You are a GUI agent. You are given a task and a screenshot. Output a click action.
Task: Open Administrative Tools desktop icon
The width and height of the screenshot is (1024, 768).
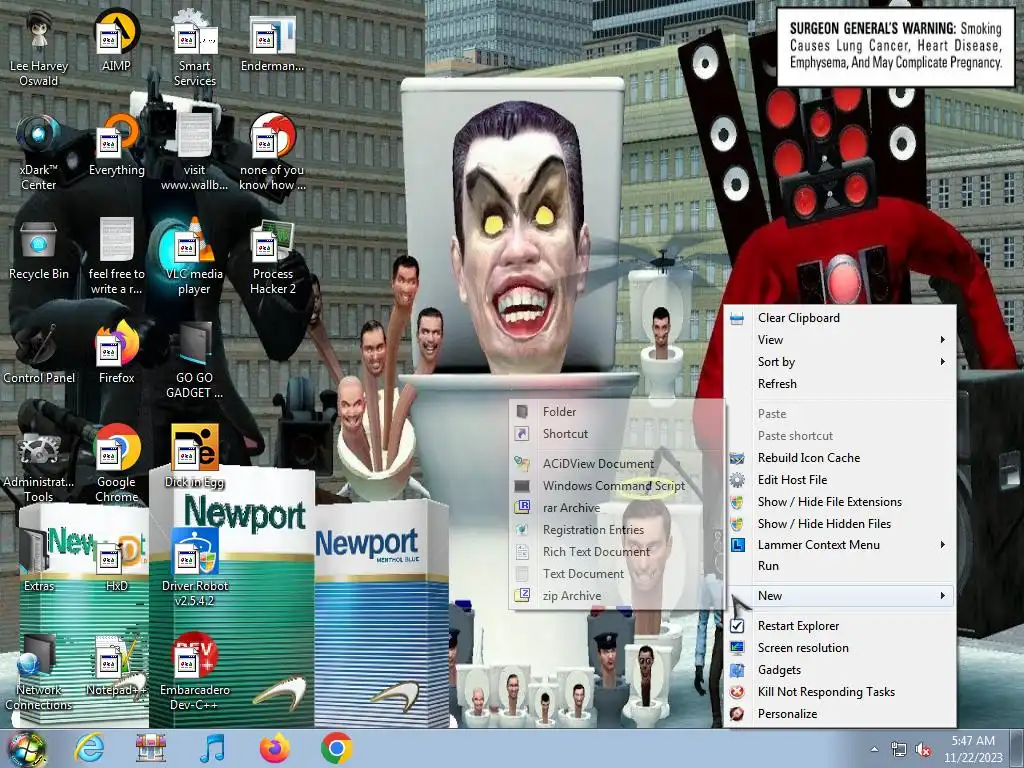(x=39, y=465)
